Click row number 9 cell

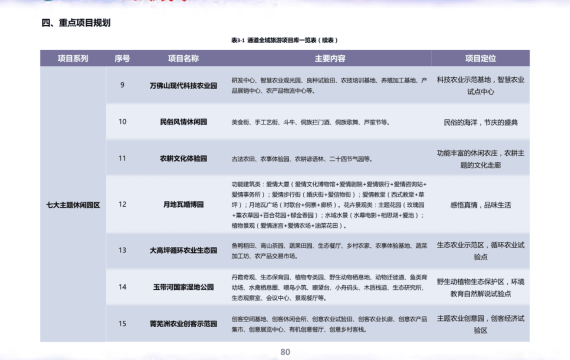coord(122,85)
